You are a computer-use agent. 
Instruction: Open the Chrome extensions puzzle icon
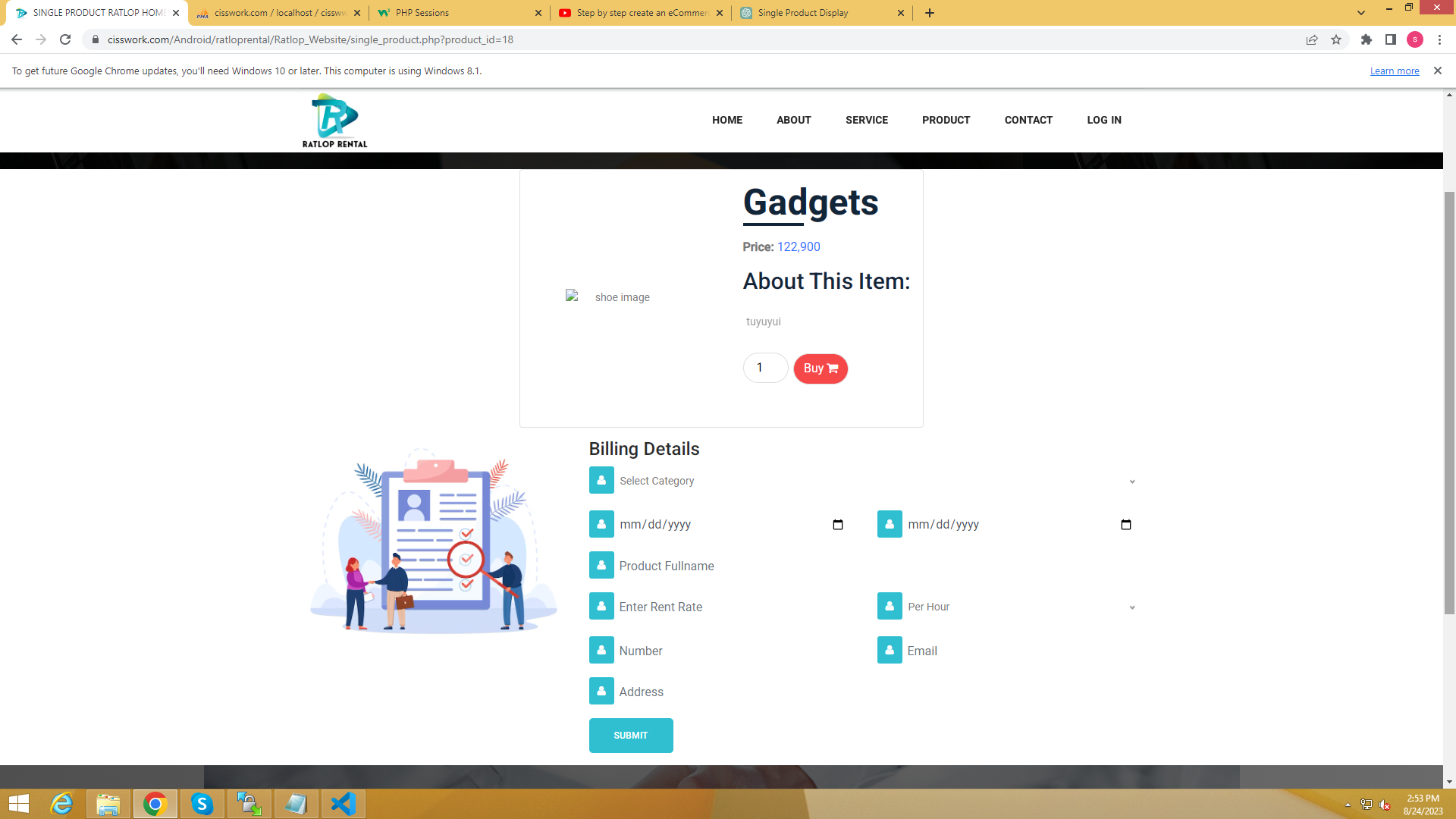click(x=1366, y=39)
